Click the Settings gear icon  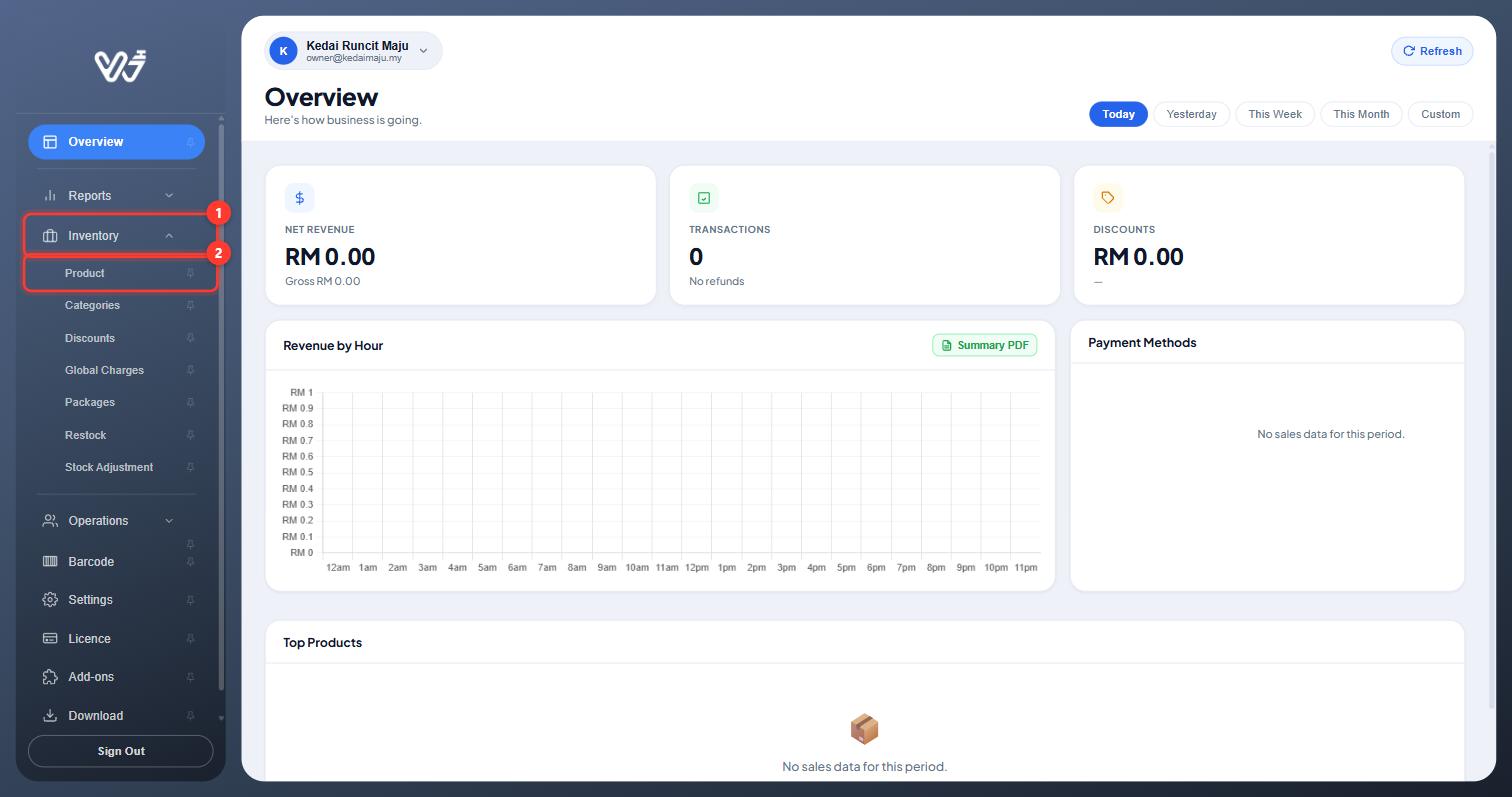pyautogui.click(x=50, y=600)
